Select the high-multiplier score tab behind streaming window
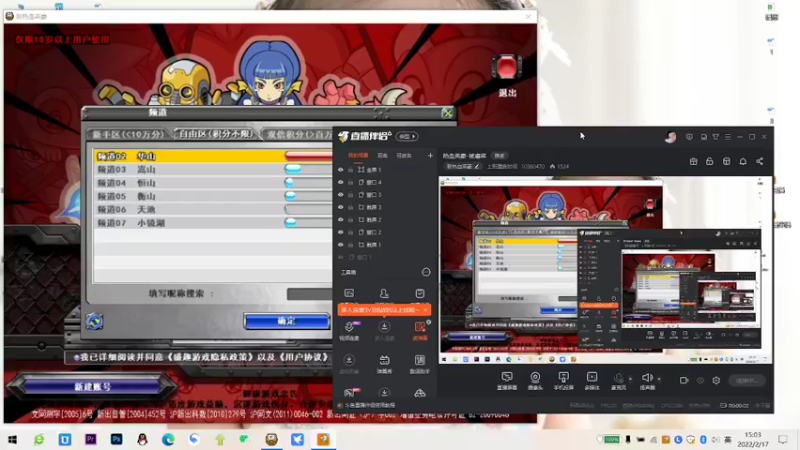Viewport: 800px width, 450px height. tap(298, 135)
